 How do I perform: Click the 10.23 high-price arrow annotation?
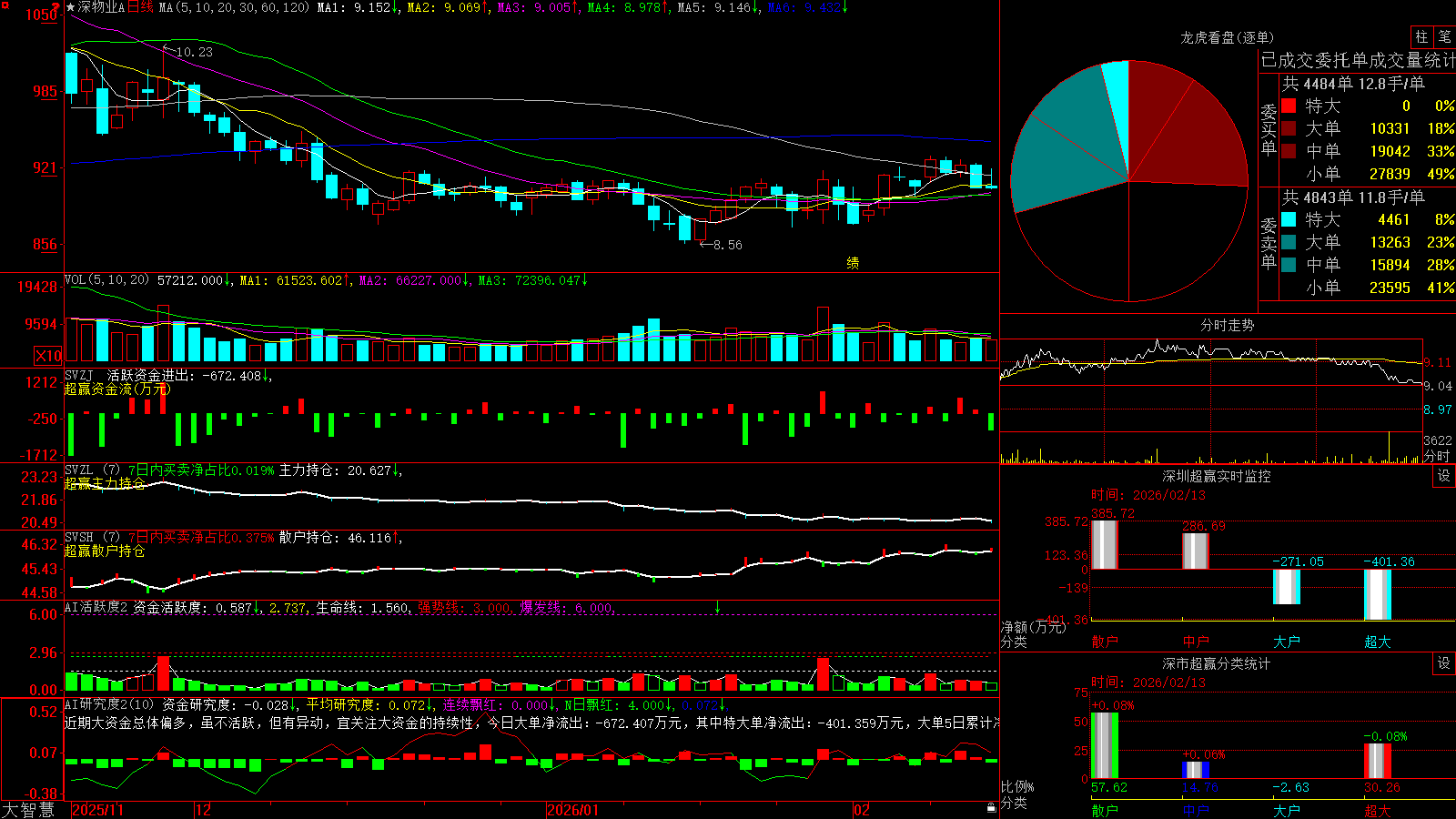point(187,52)
